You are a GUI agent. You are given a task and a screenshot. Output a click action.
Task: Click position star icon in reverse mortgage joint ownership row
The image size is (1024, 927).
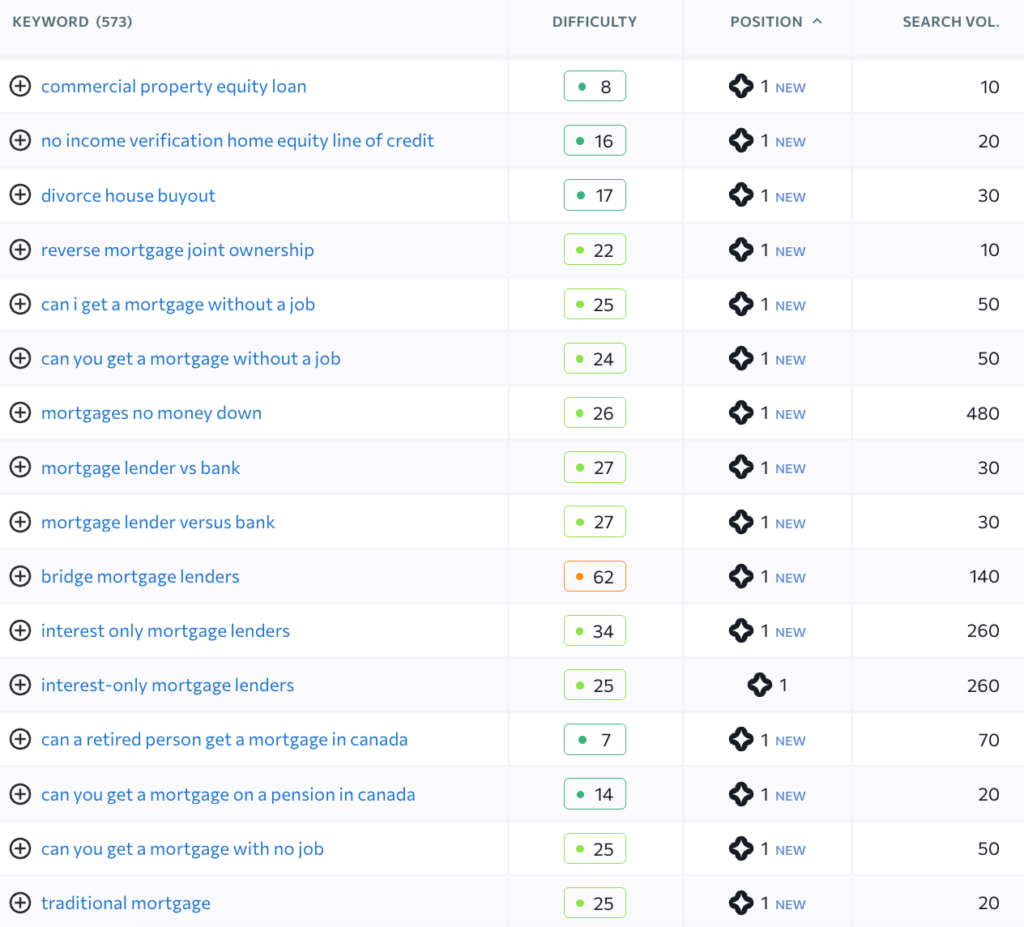point(741,250)
